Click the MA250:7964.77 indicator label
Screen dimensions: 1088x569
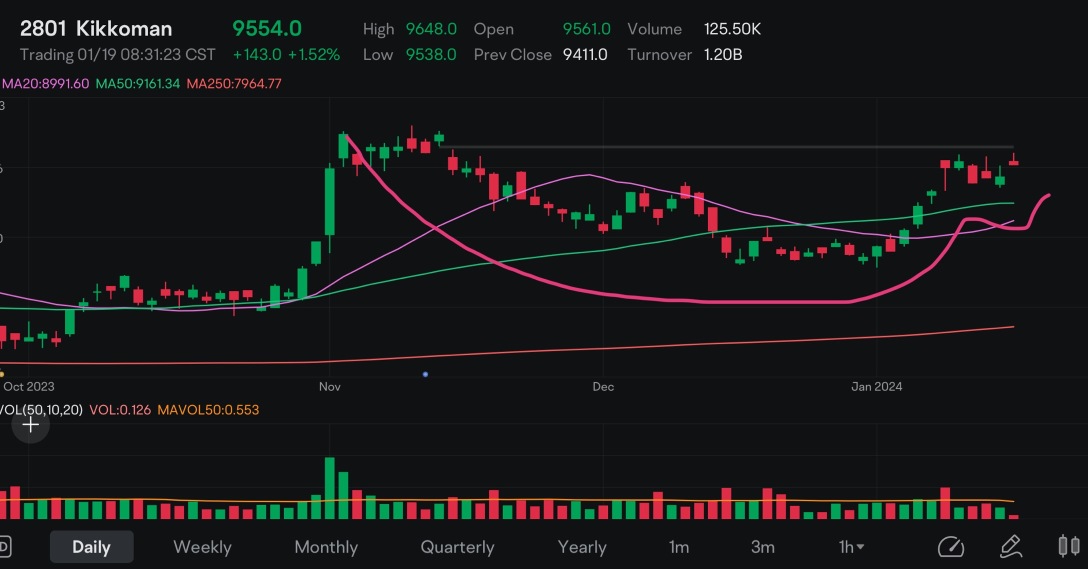point(234,83)
